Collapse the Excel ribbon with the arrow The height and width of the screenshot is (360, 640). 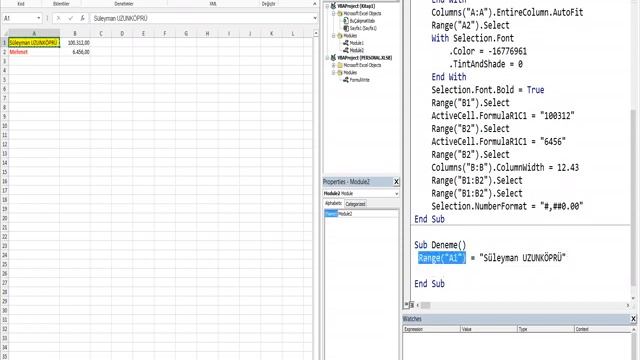[314, 4]
